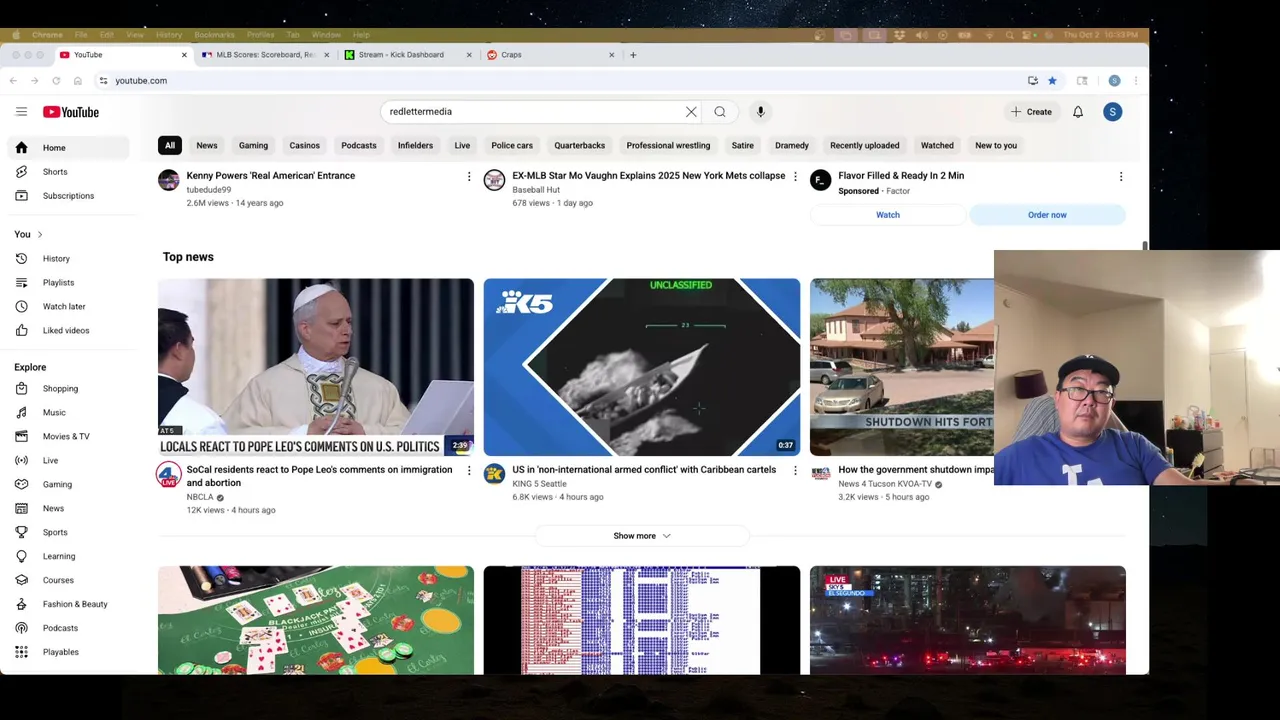Open Watch later list
Image resolution: width=1280 pixels, height=720 pixels.
coord(68,306)
